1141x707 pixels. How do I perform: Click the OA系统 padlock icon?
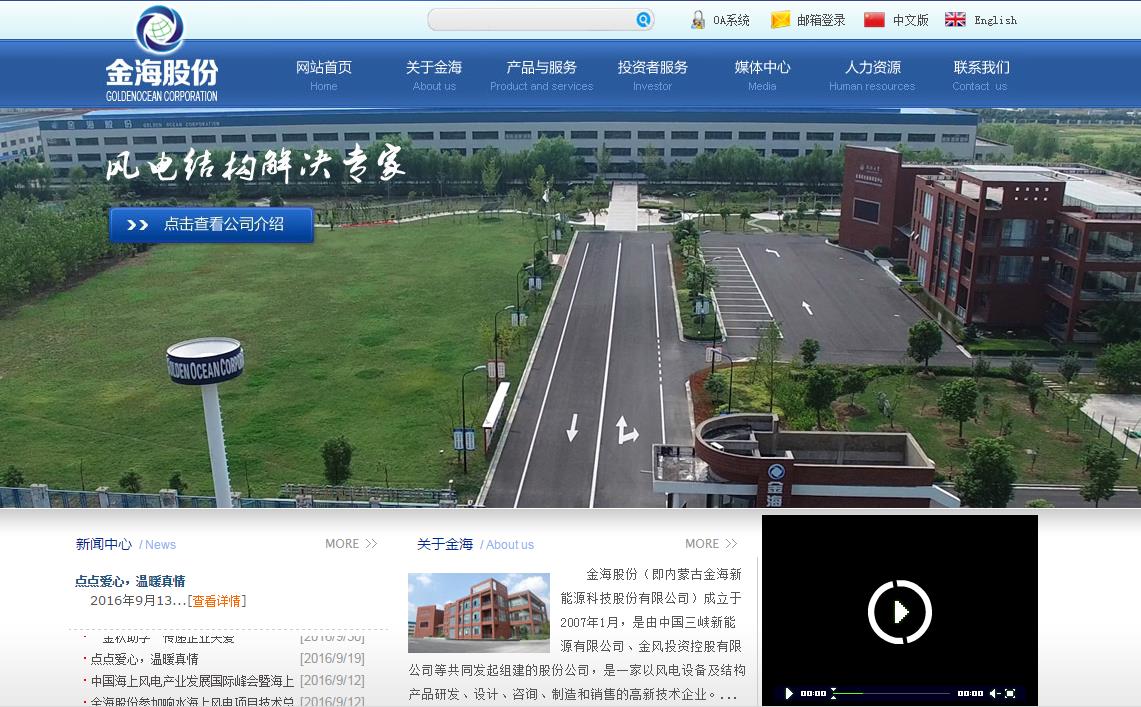click(x=698, y=20)
